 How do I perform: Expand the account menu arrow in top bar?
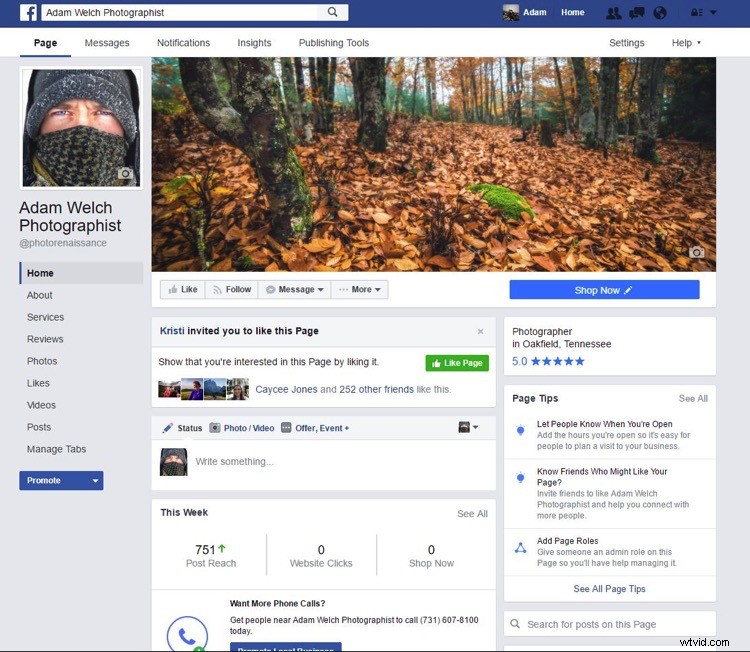point(713,13)
